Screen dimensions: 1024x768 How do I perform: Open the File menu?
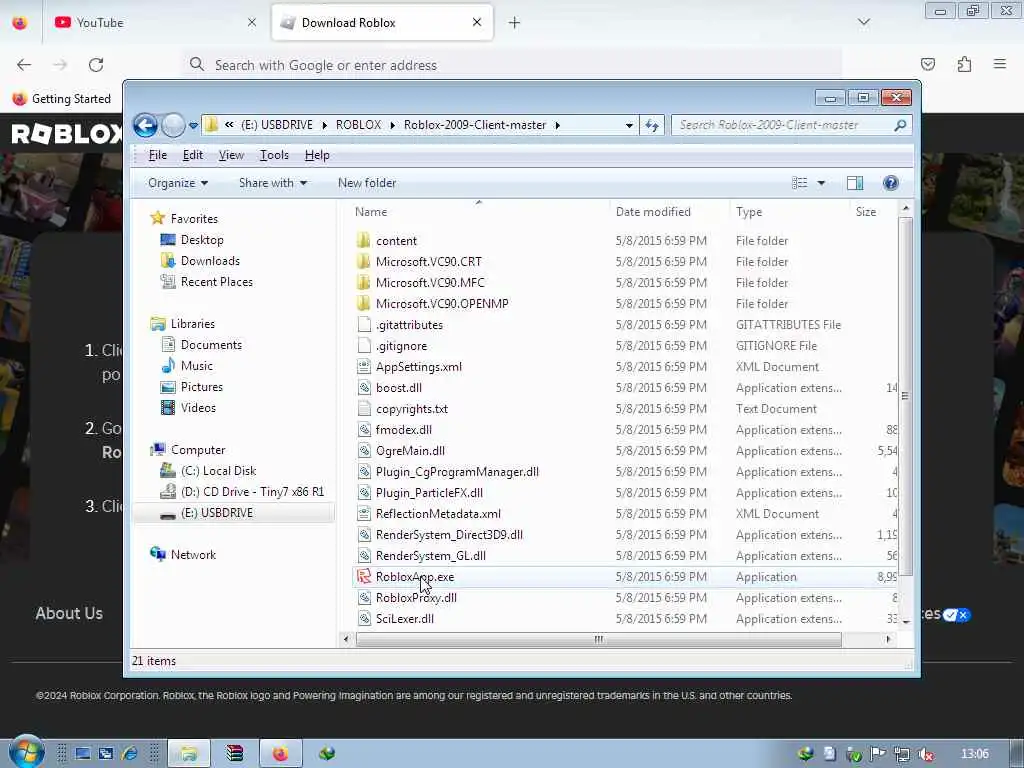pos(157,155)
